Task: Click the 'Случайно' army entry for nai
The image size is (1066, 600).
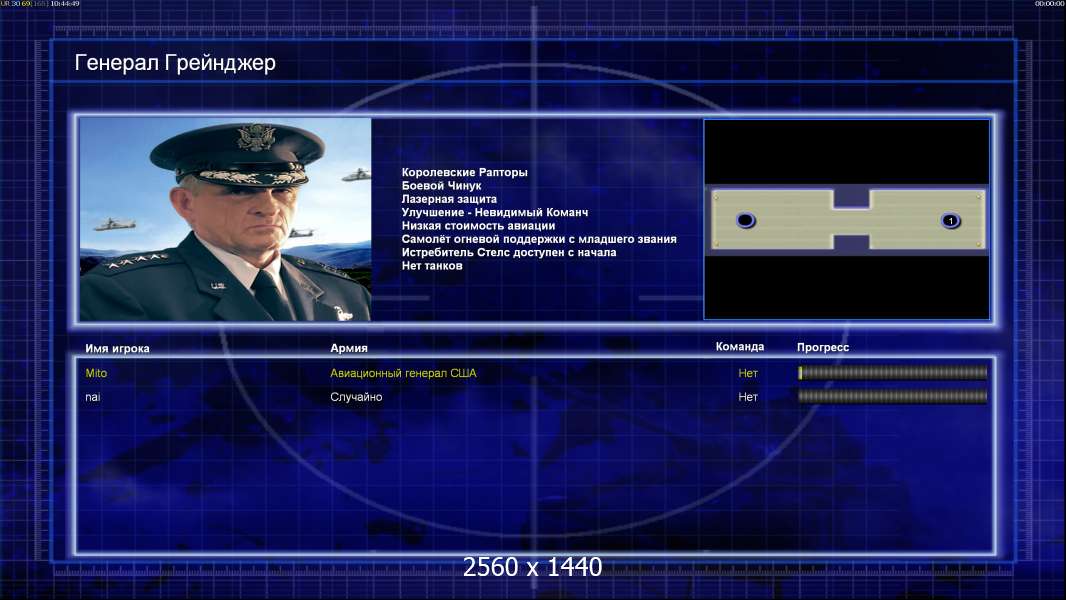Action: pos(356,397)
